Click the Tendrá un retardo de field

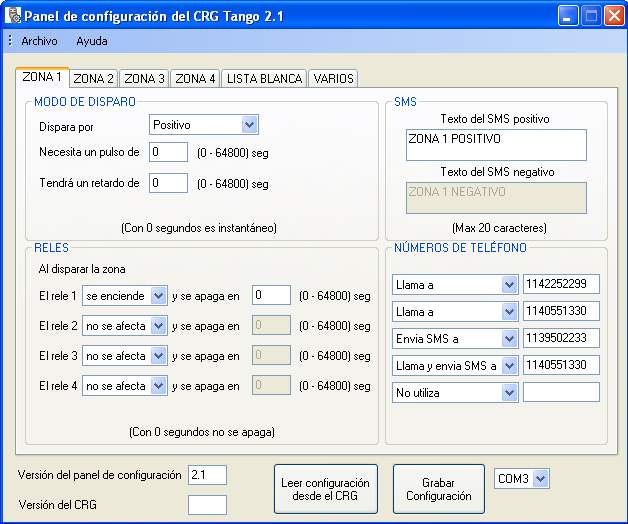(168, 183)
